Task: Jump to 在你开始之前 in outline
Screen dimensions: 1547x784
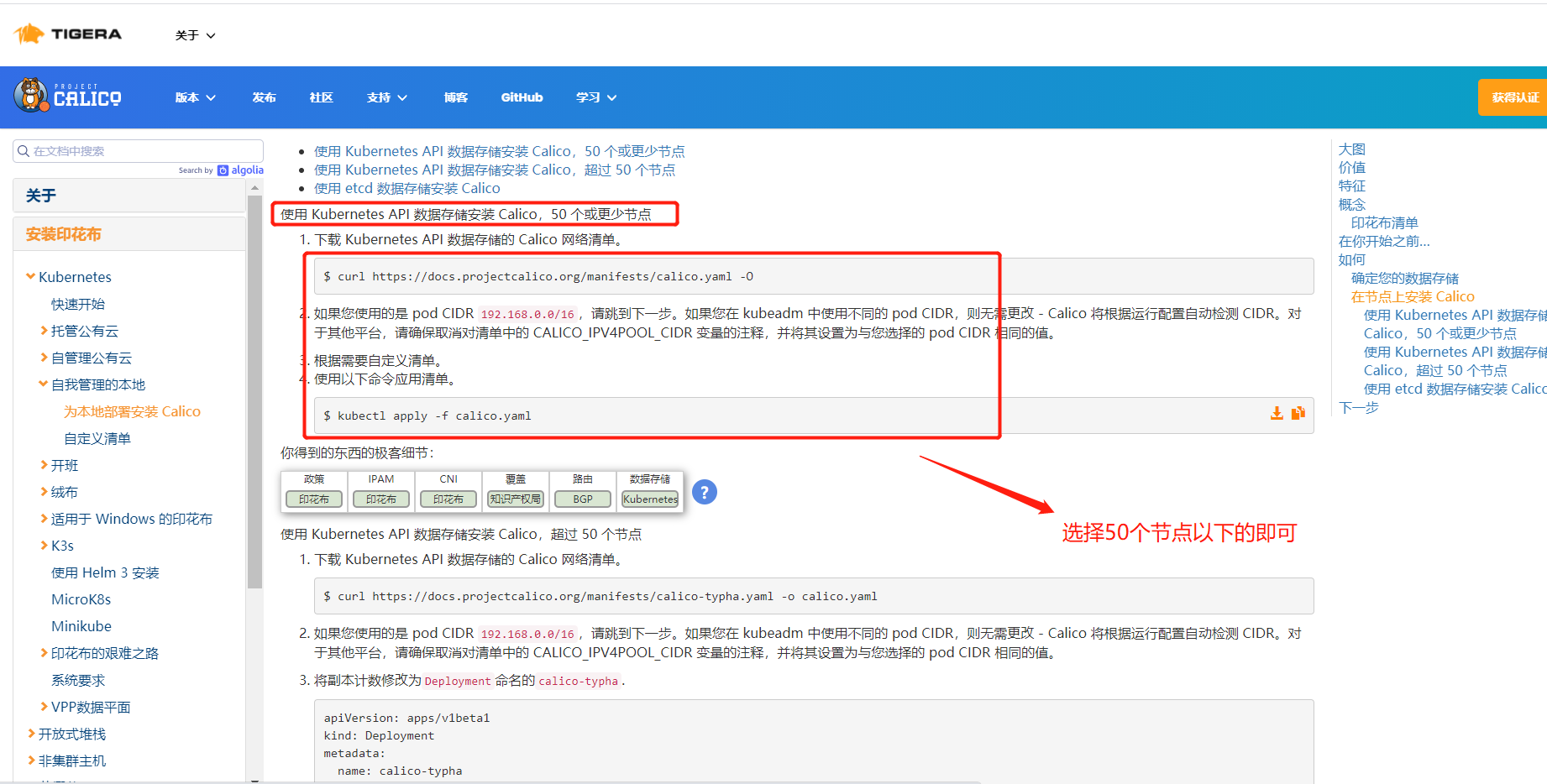Action: pyautogui.click(x=1384, y=241)
